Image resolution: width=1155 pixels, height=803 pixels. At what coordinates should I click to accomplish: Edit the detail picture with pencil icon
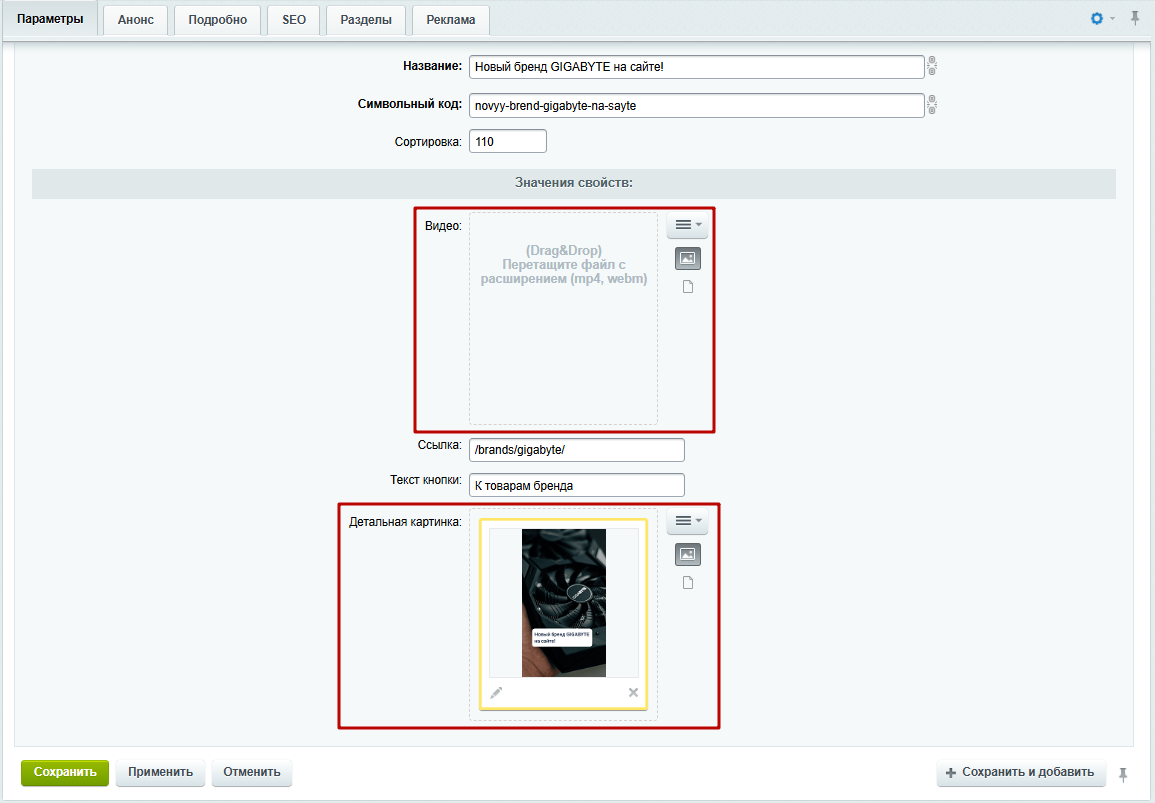(496, 692)
